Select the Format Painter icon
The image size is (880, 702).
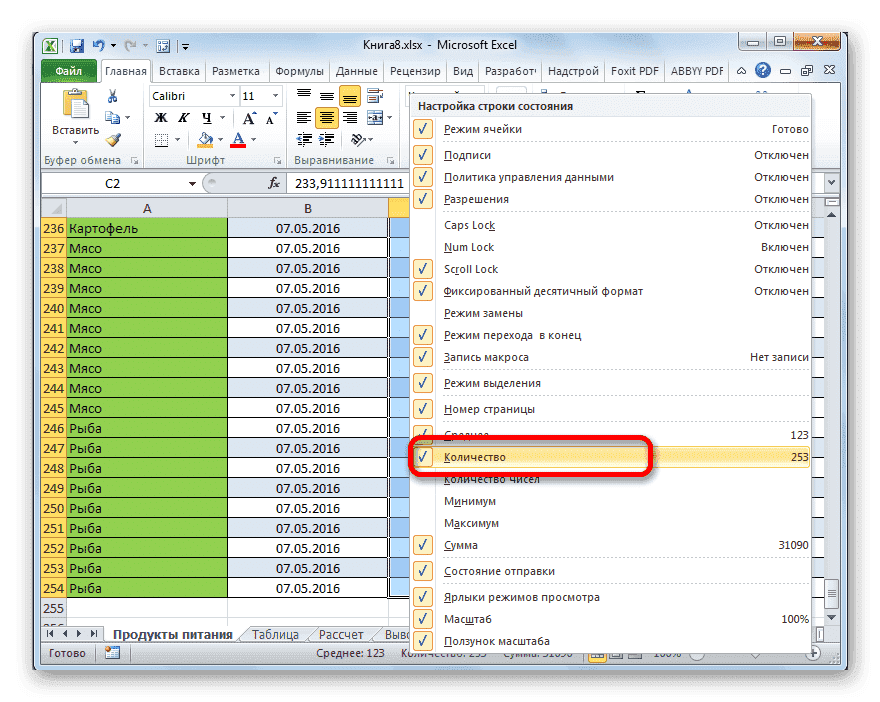coord(114,139)
